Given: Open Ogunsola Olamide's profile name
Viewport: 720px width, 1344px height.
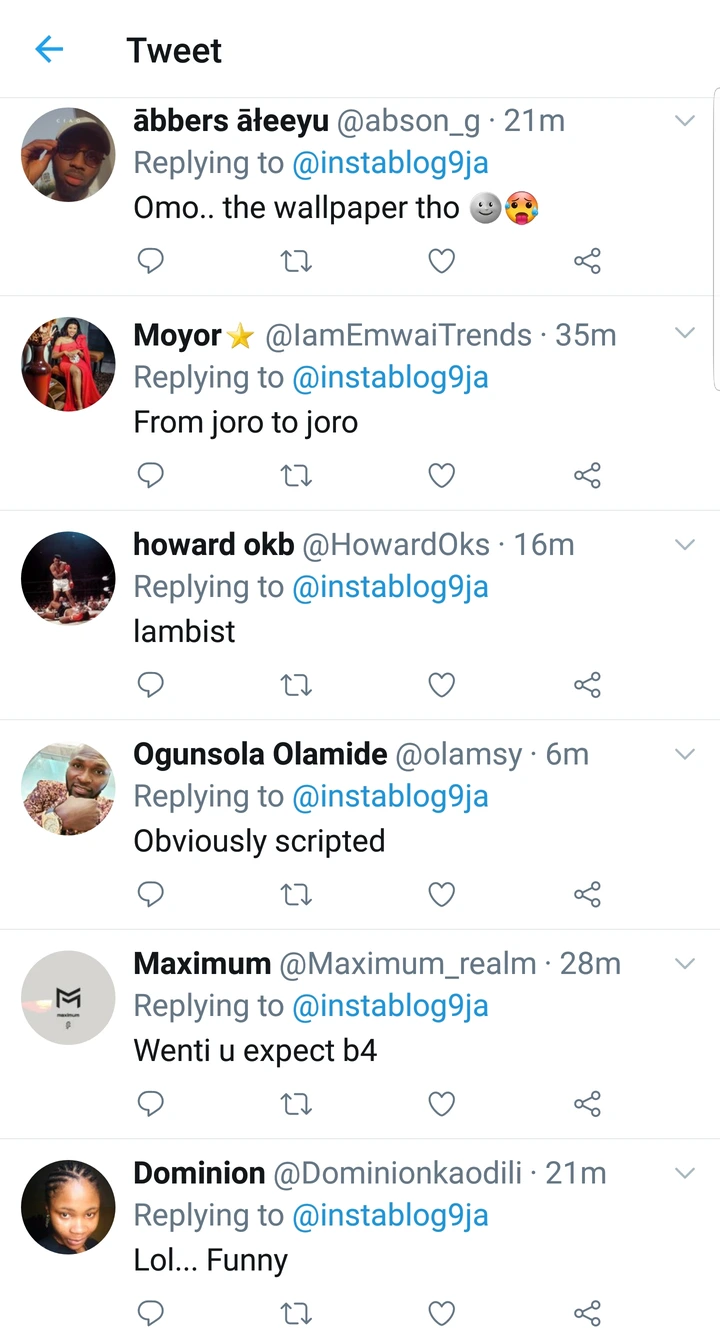Looking at the screenshot, I should 260,754.
